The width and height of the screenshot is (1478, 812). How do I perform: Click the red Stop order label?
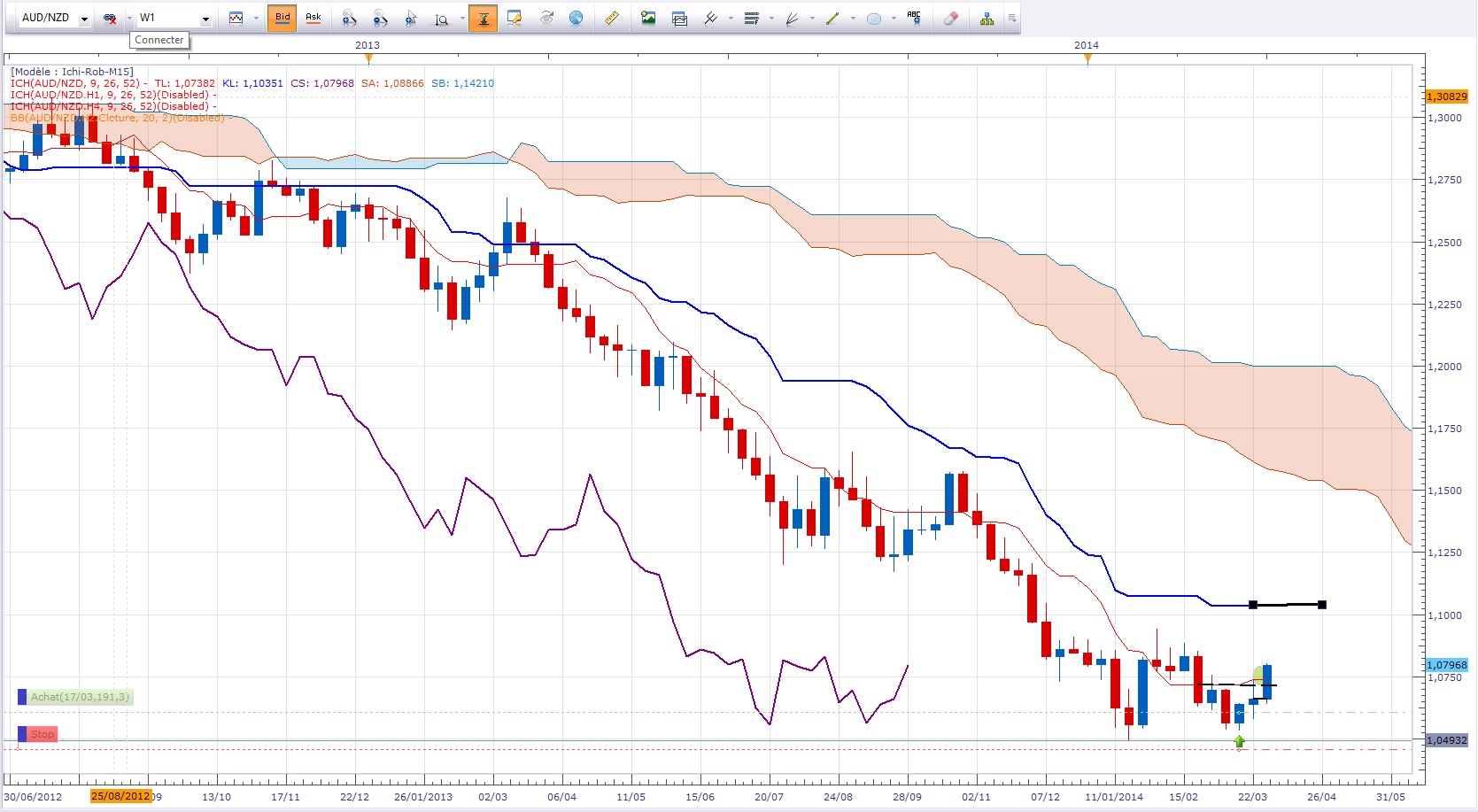click(x=42, y=735)
